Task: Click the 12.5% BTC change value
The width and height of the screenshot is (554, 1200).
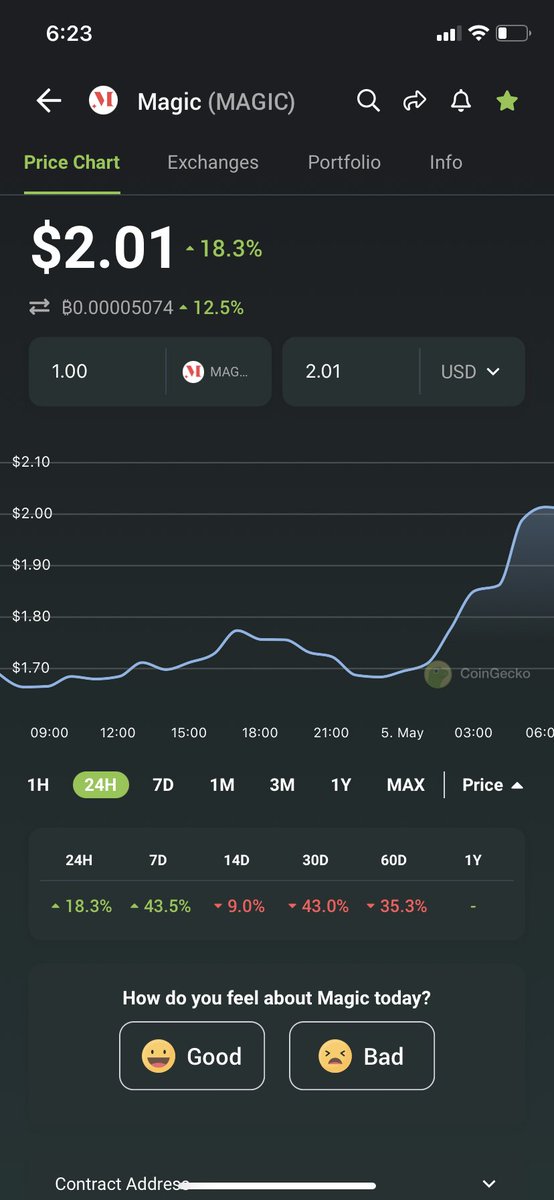Action: 211,308
